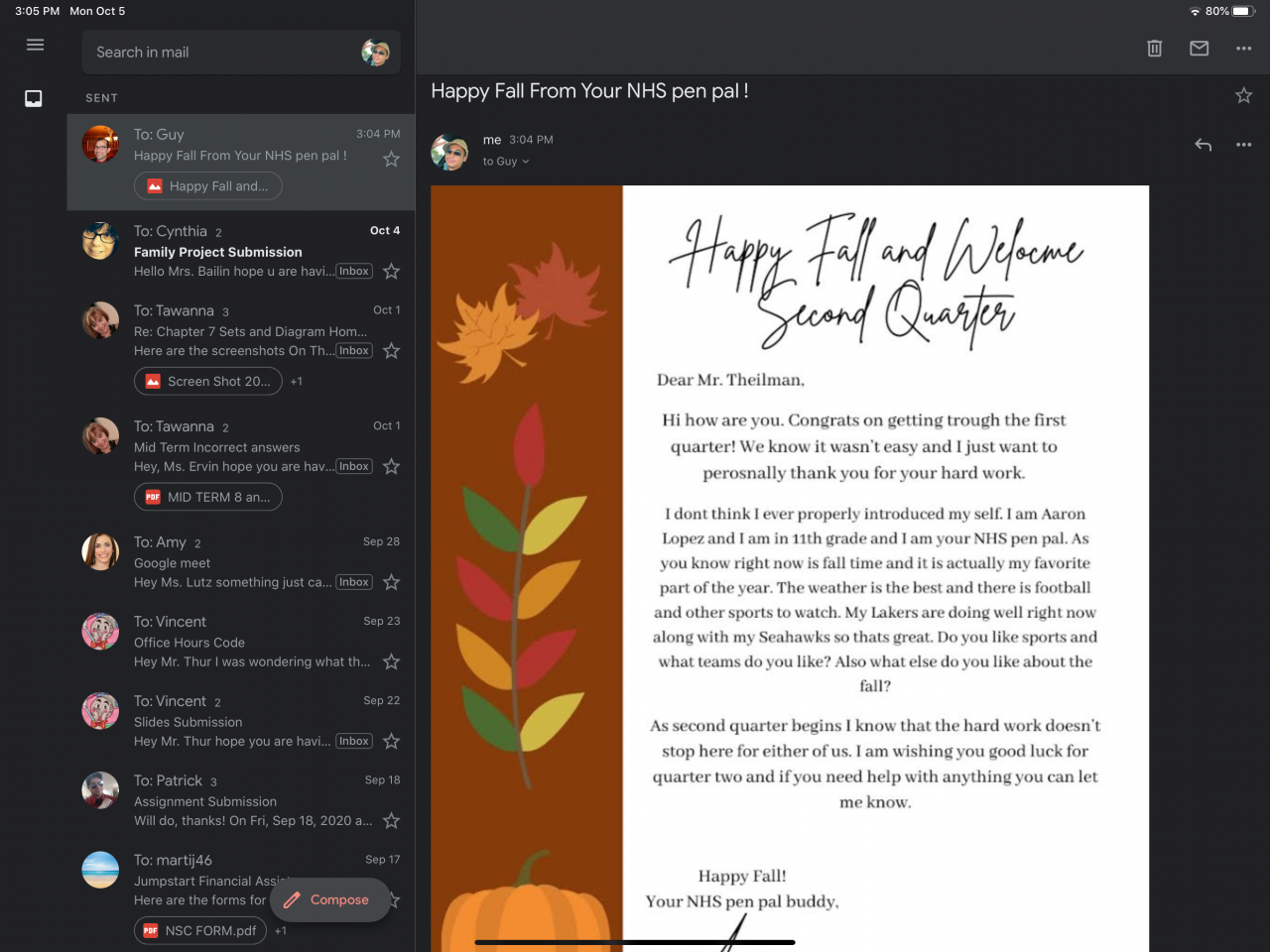
Task: Star the Family Project Submission email
Action: (x=391, y=271)
